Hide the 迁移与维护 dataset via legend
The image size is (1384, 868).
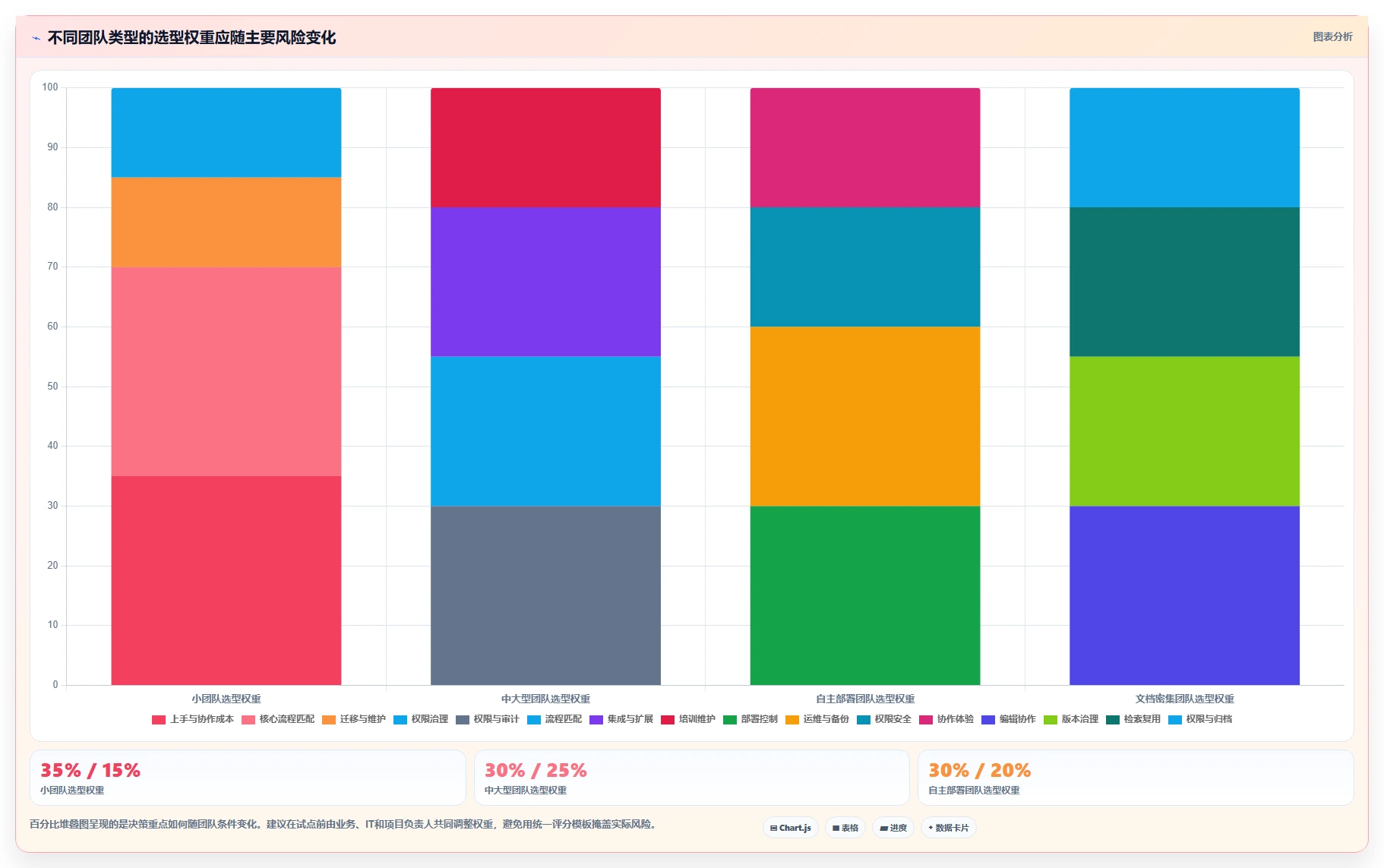click(x=354, y=719)
